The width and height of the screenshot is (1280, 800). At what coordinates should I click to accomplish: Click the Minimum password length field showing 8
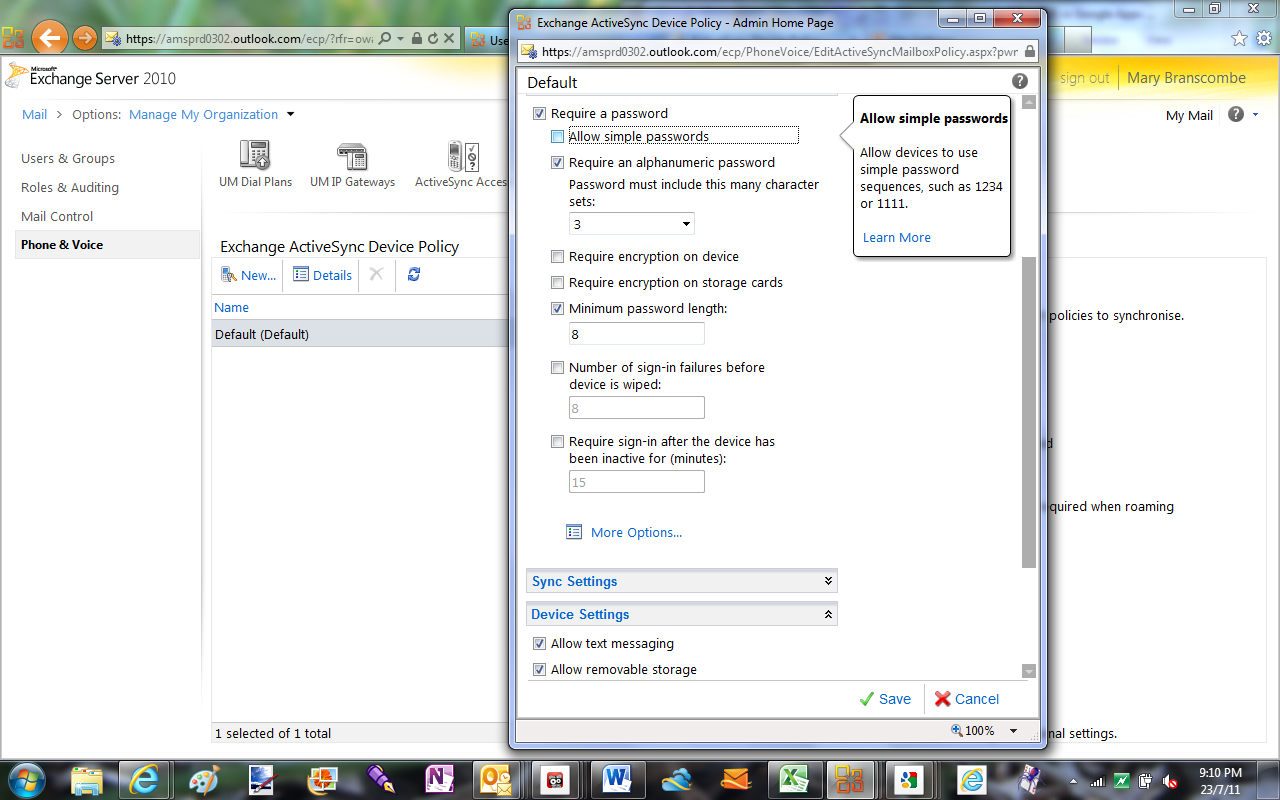pos(637,334)
